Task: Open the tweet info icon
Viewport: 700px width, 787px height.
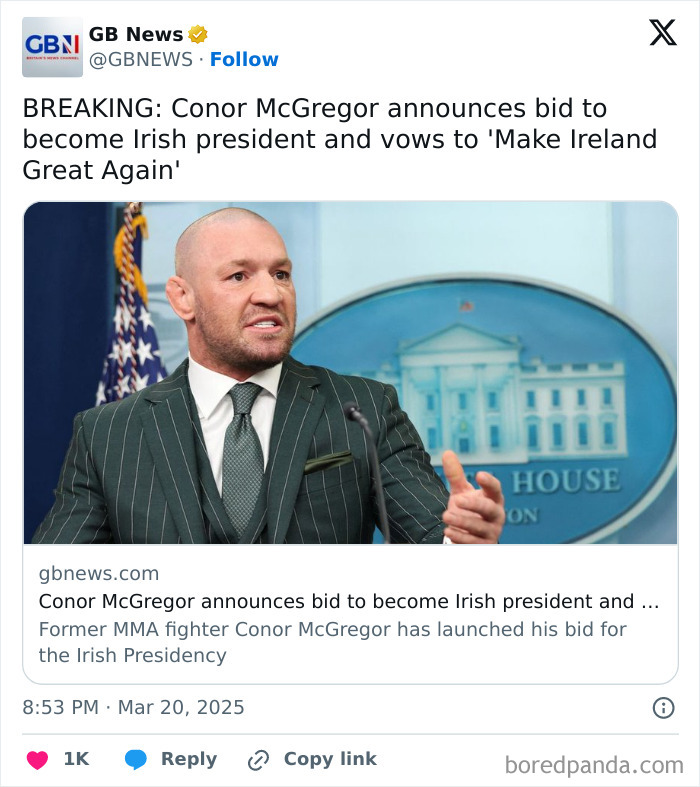Action: tap(663, 708)
